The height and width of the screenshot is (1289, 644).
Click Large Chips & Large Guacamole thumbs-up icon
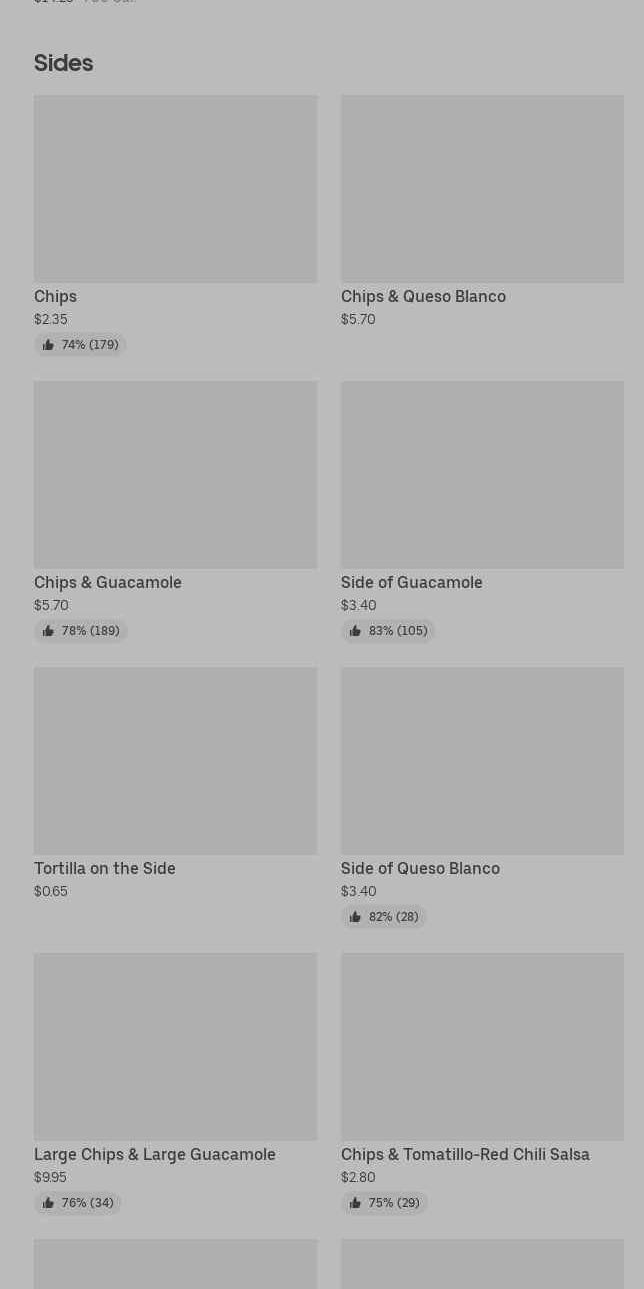[48, 1203]
